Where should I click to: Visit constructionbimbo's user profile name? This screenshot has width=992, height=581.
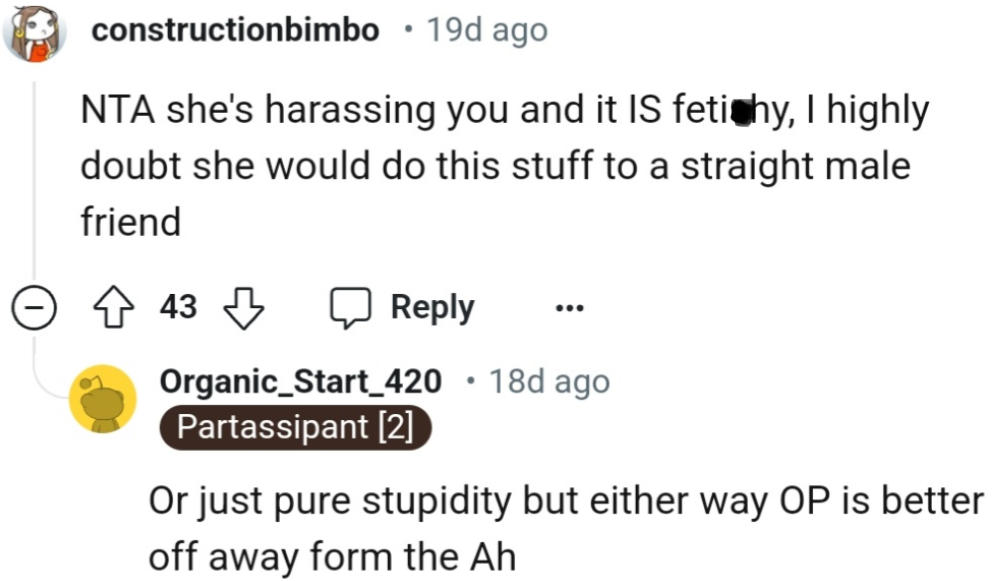point(235,31)
